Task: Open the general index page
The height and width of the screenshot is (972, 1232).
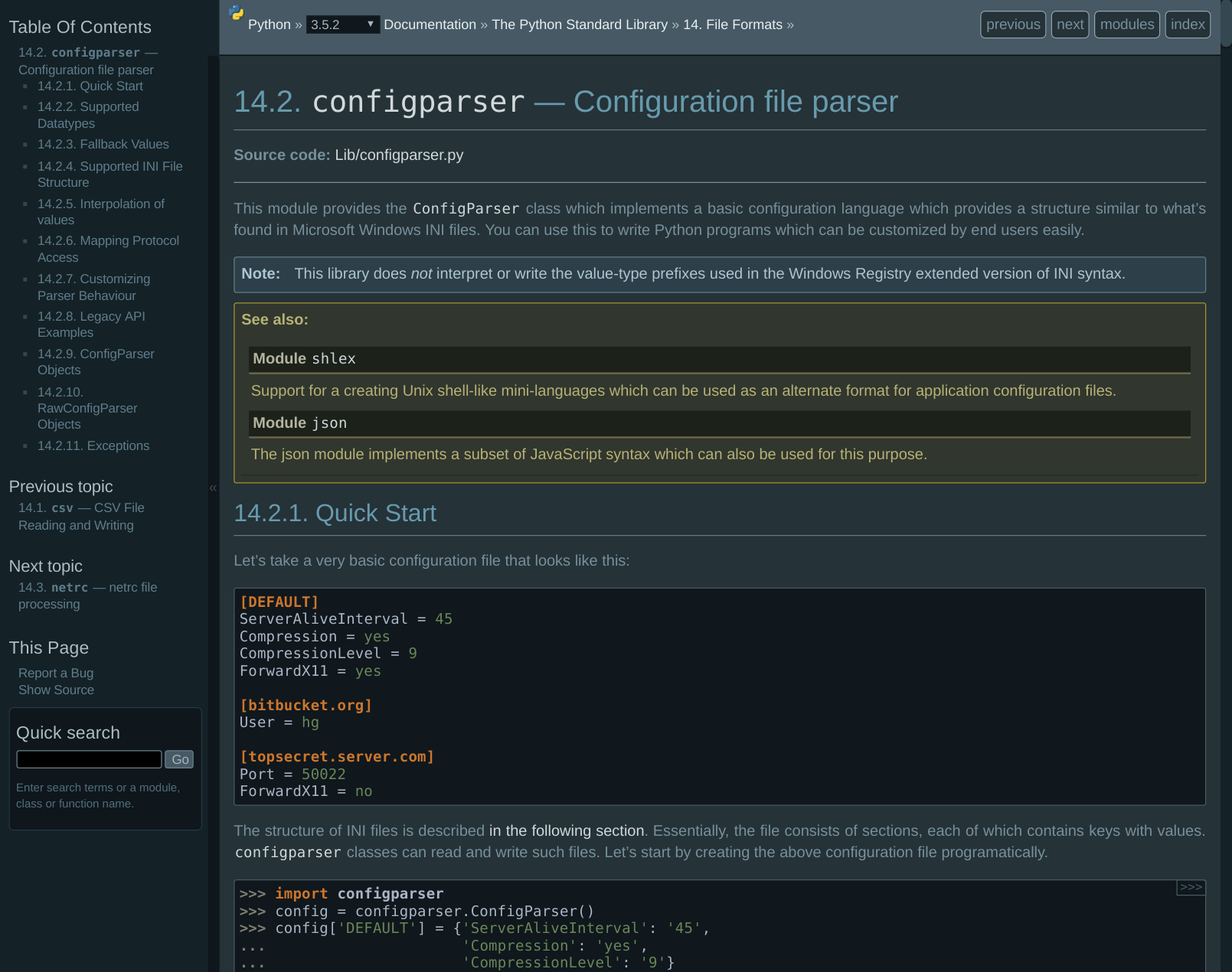Action: 1187,24
